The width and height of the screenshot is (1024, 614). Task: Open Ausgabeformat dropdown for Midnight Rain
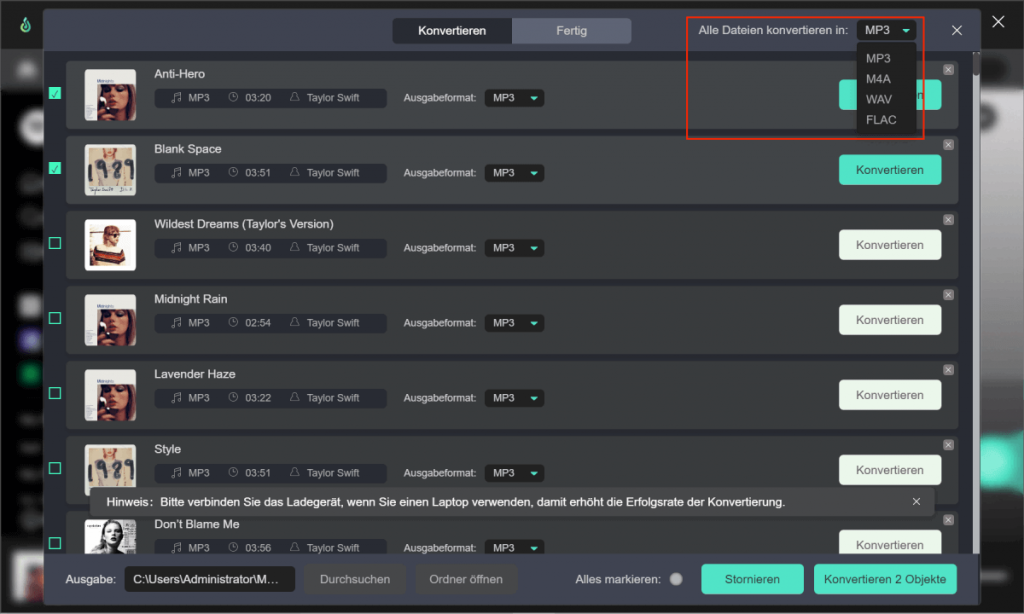tap(514, 323)
